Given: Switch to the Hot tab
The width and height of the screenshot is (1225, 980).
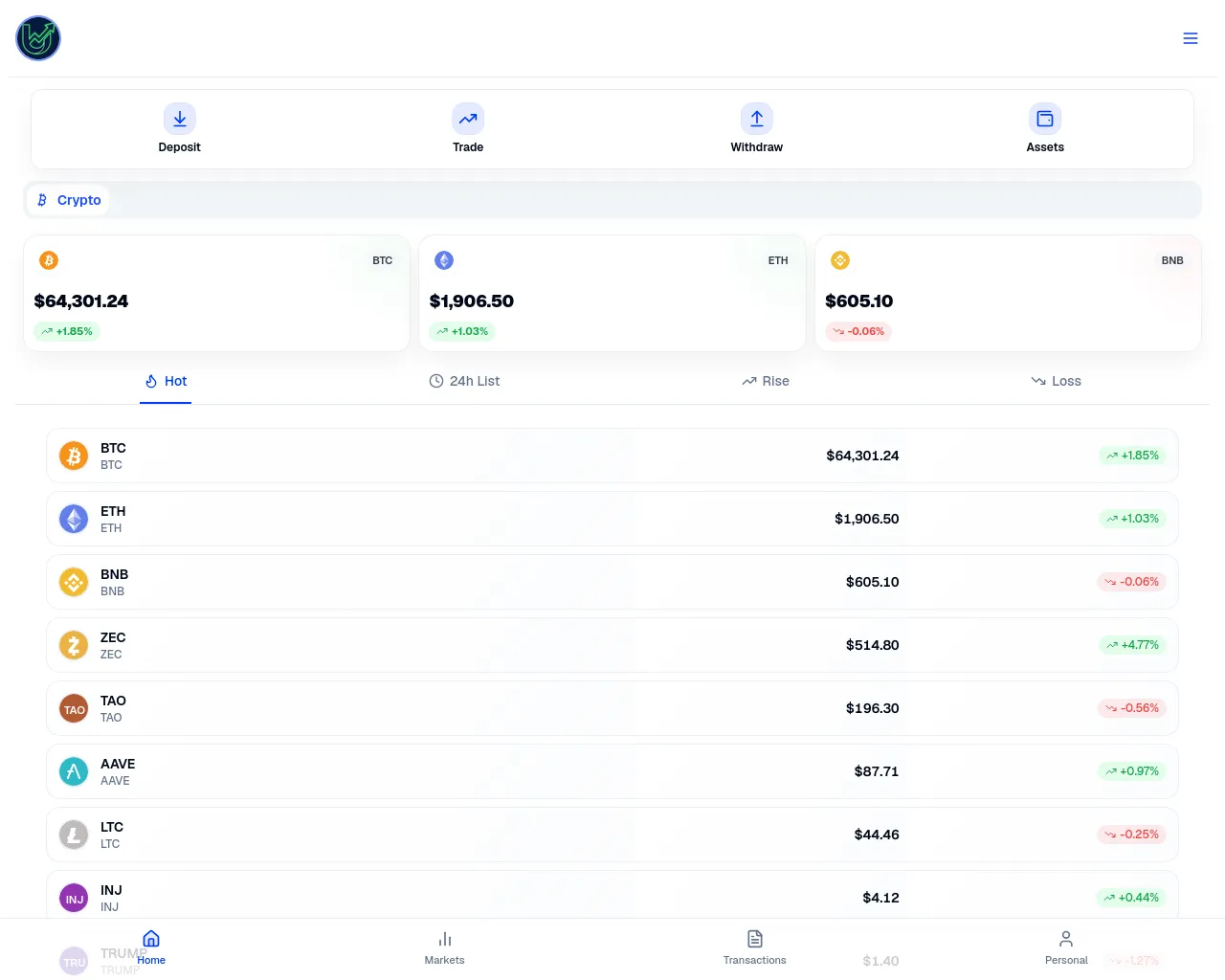Looking at the screenshot, I should click(166, 381).
